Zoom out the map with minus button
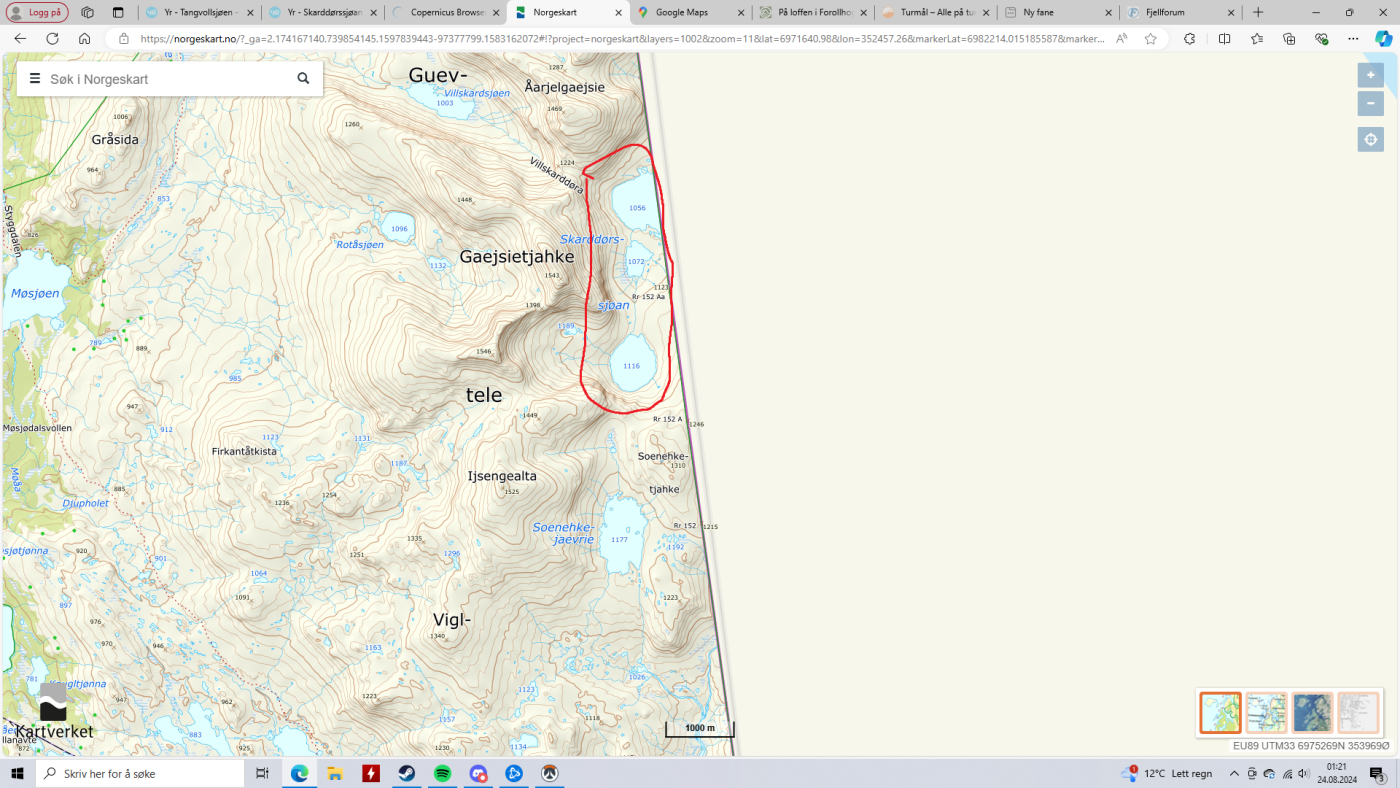The height and width of the screenshot is (788, 1400). coord(1370,103)
